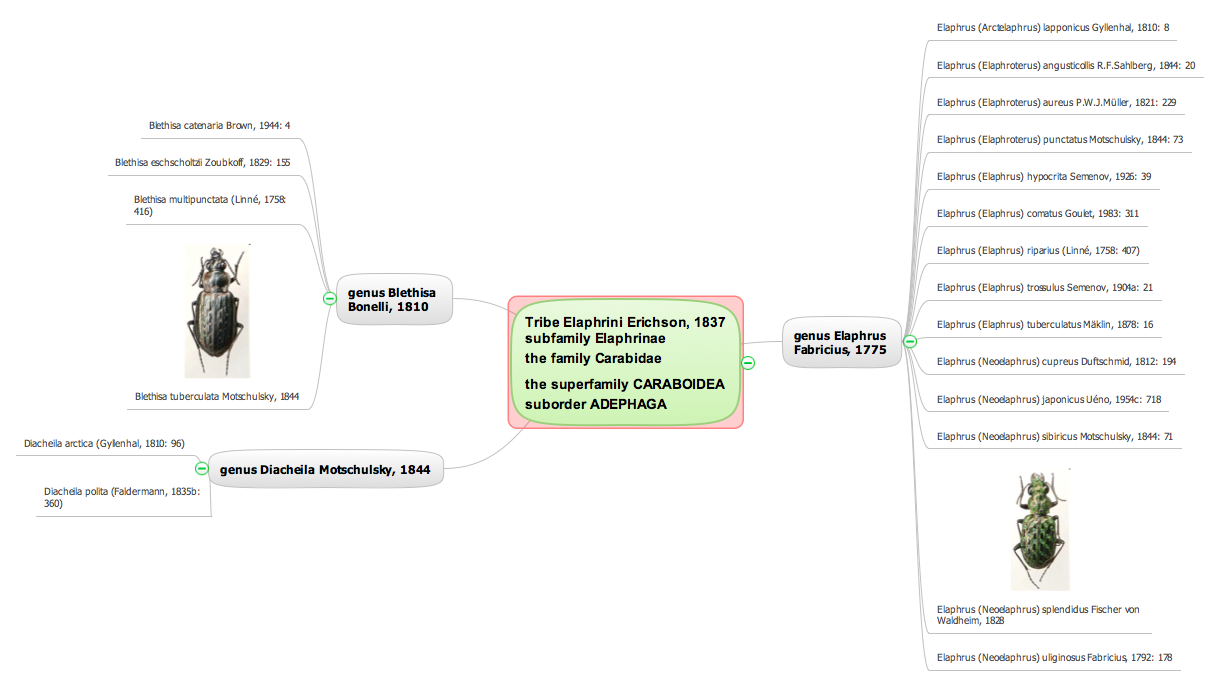Click Elaphrus riparius (Linné, 1758) topic
Screen dimensions: 1220x700
click(1038, 250)
